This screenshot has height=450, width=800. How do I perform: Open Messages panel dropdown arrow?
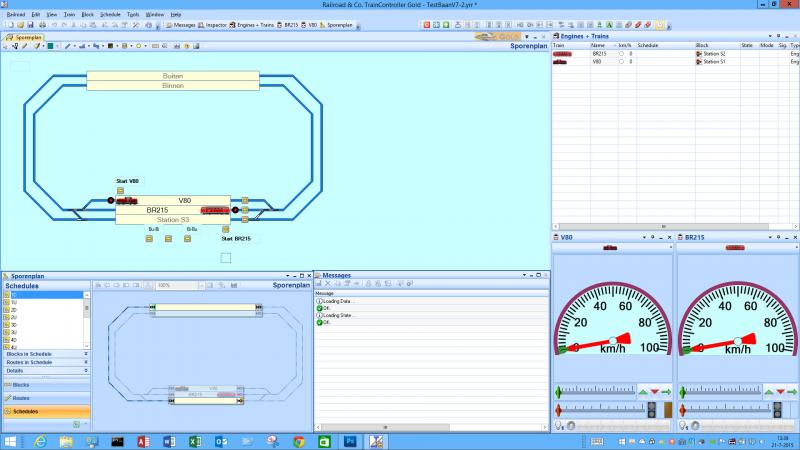coord(524,275)
